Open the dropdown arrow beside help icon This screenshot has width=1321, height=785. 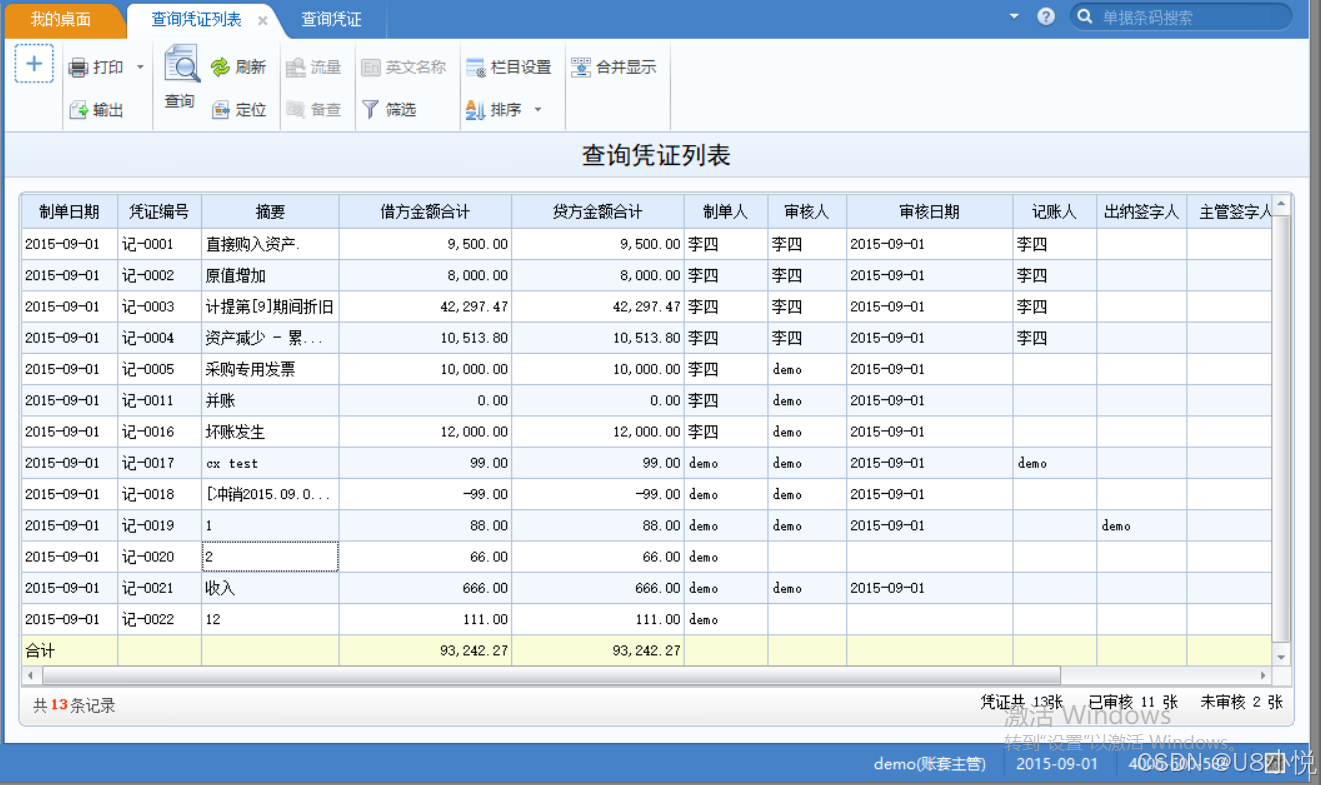(1014, 16)
